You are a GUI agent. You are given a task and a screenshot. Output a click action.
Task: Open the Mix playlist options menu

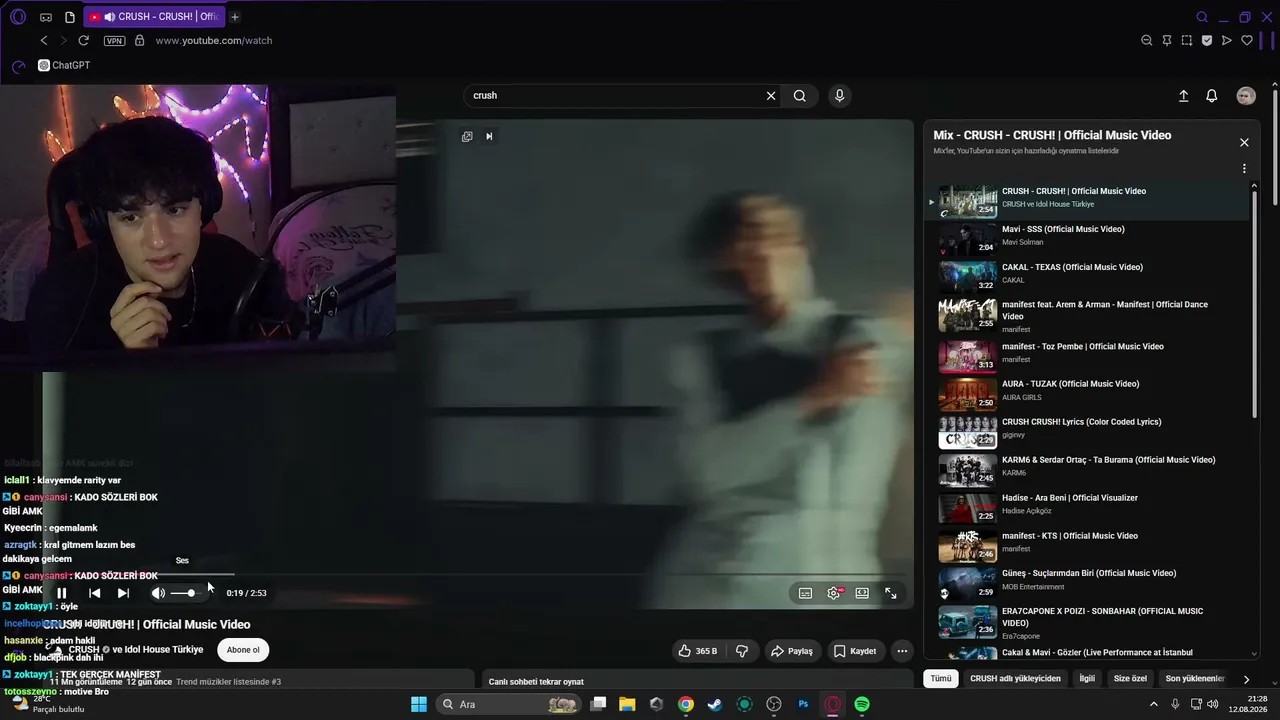[x=1244, y=169]
